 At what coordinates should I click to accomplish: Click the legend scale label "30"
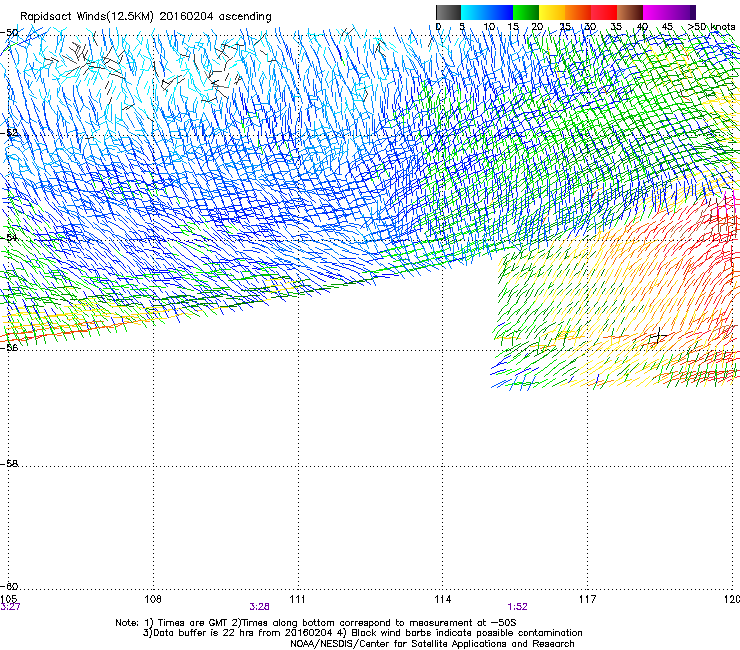(590, 27)
